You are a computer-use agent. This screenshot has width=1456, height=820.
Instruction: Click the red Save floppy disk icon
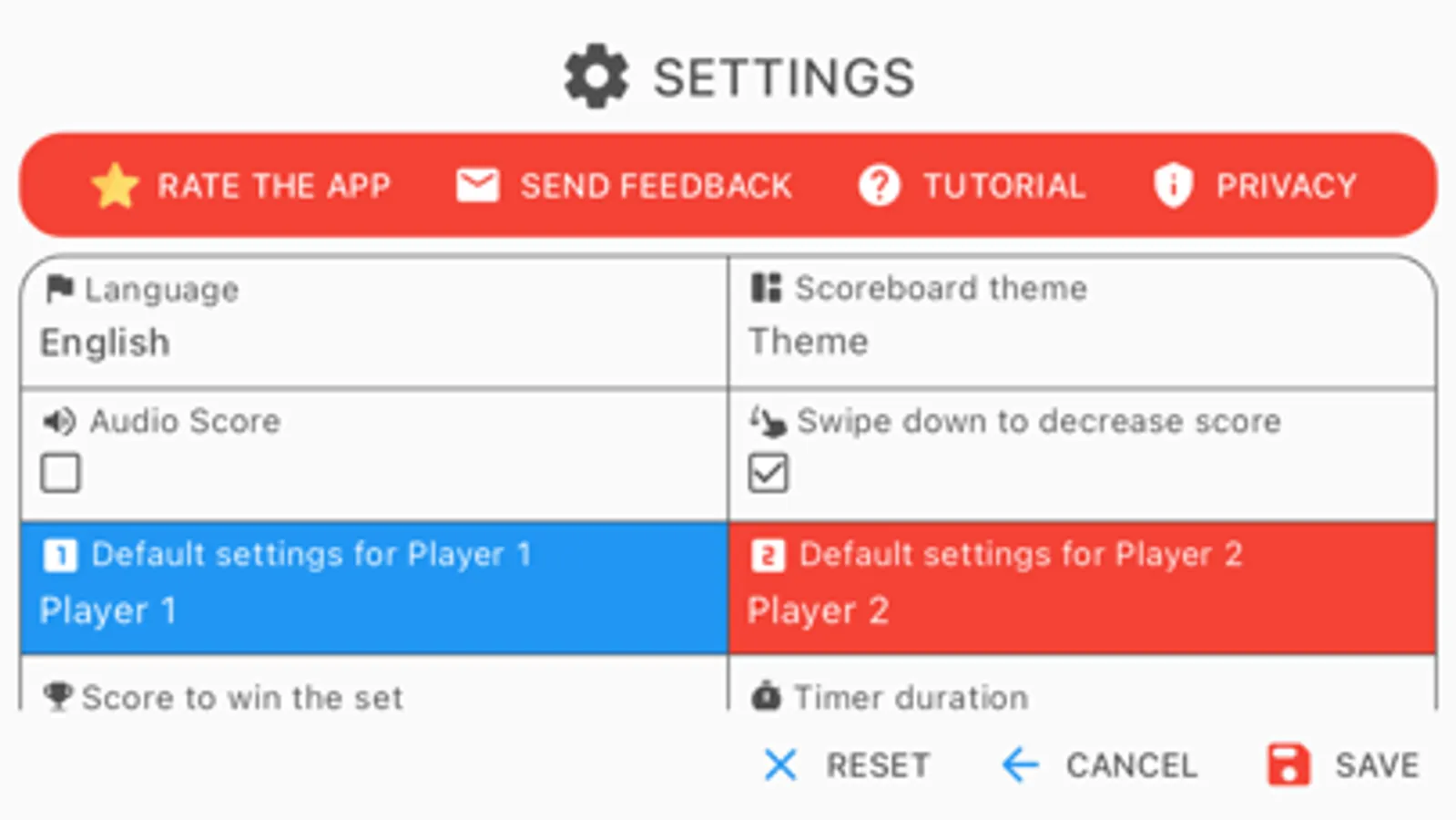pyautogui.click(x=1288, y=764)
